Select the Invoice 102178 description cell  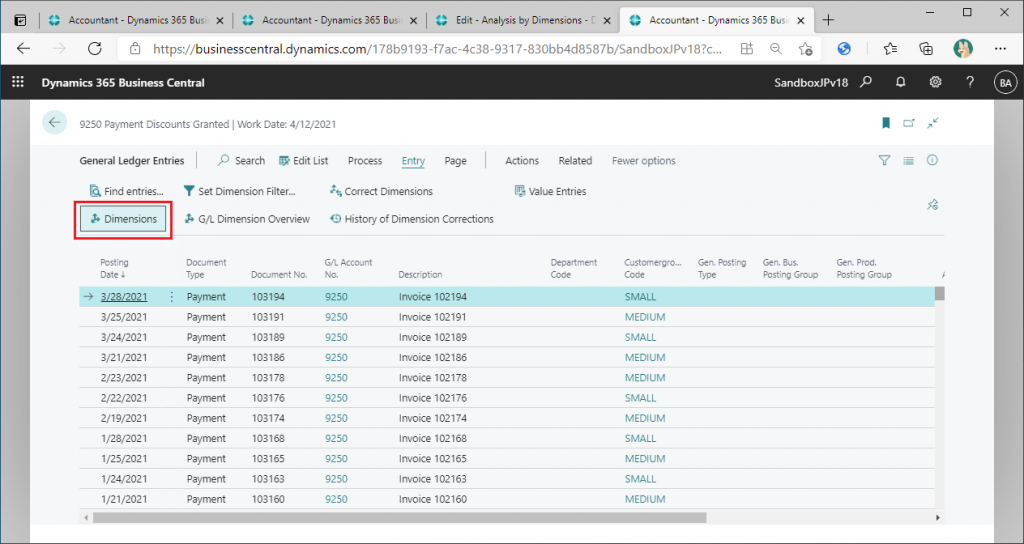(x=433, y=378)
